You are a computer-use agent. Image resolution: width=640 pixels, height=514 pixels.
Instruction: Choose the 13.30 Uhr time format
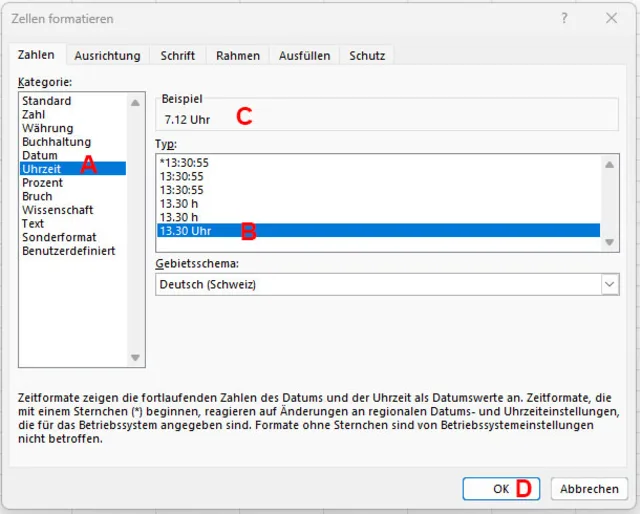tap(185, 231)
